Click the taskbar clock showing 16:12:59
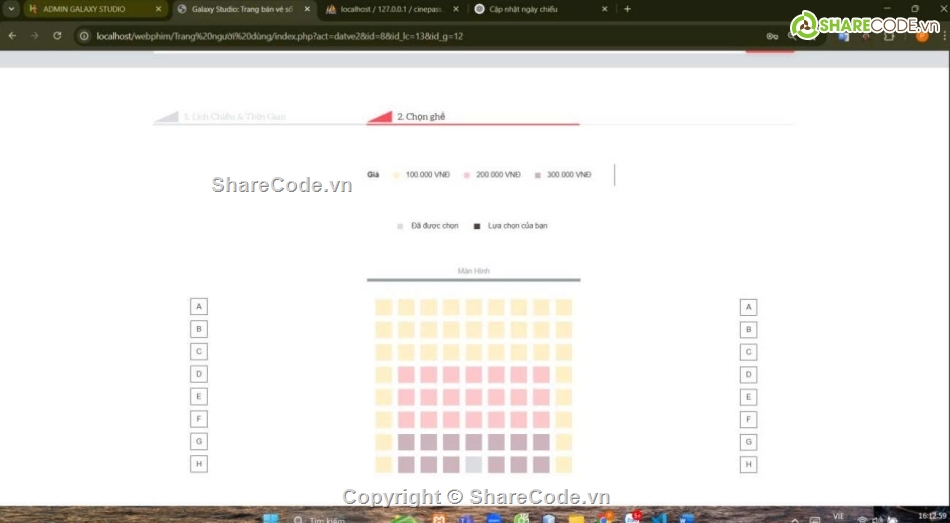Screen dimensions: 950x523 coord(932,516)
